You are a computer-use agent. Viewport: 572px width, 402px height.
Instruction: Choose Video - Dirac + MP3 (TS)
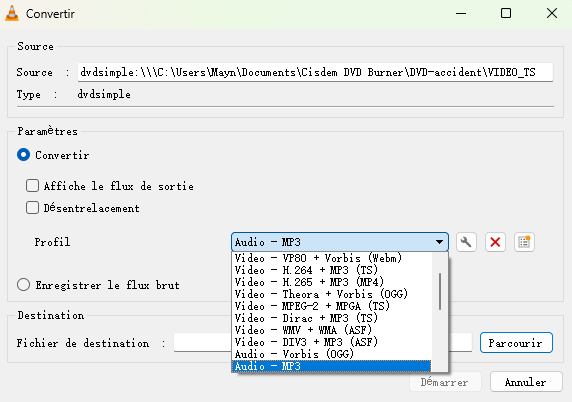tap(331, 318)
